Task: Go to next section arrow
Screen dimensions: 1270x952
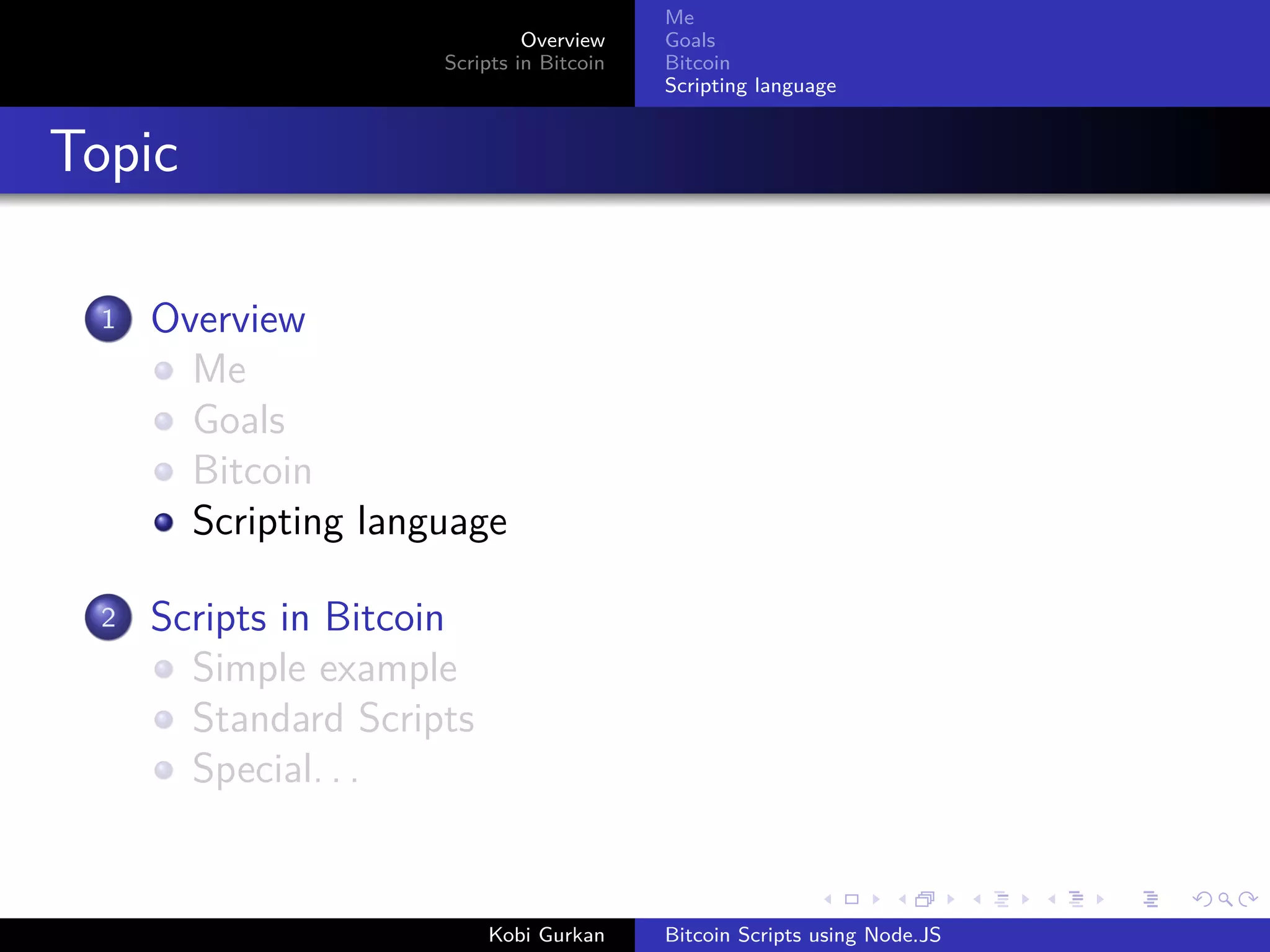Action: [x=1101, y=899]
